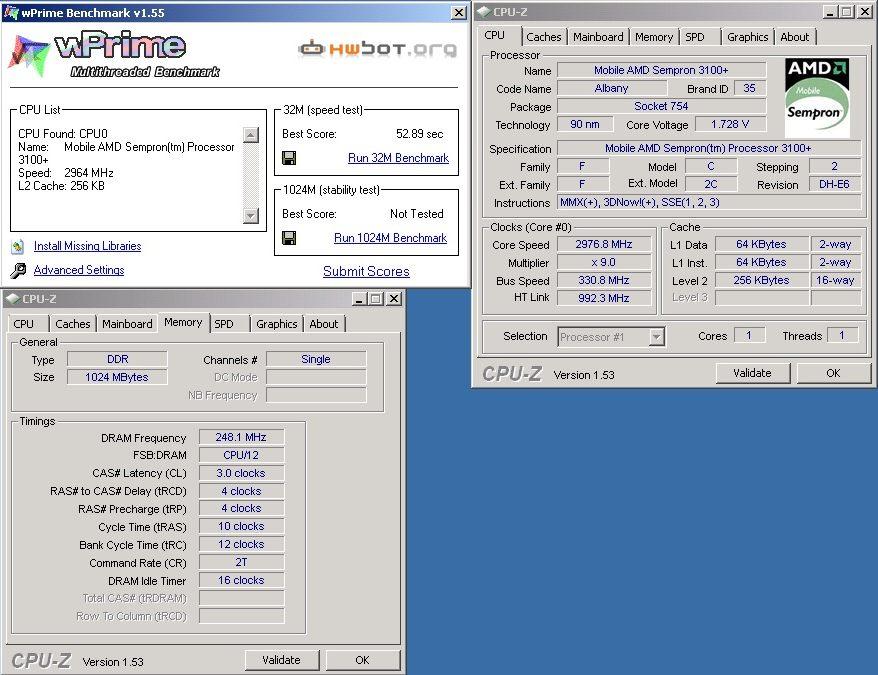Click the CPU list scroll up arrow
Viewport: 878px width, 675px height.
coord(251,135)
